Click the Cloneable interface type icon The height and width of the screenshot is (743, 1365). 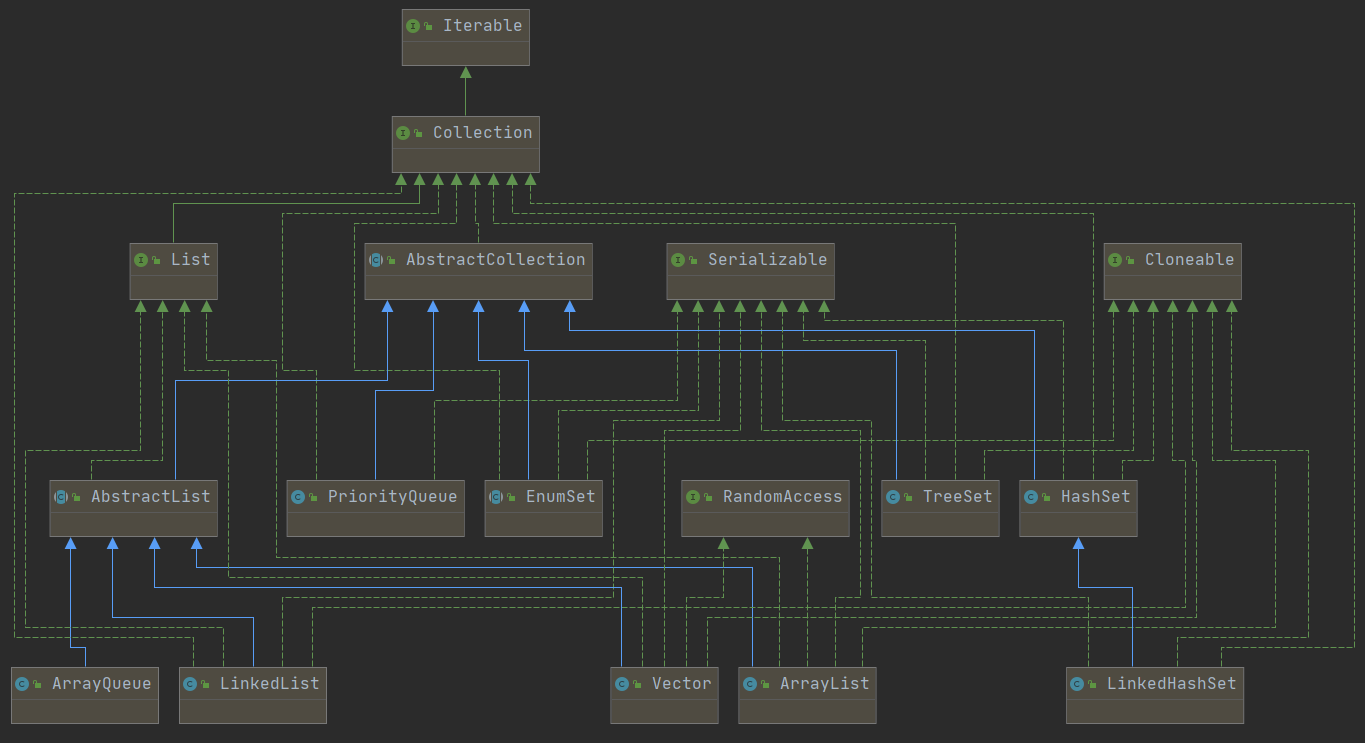pyautogui.click(x=1115, y=260)
